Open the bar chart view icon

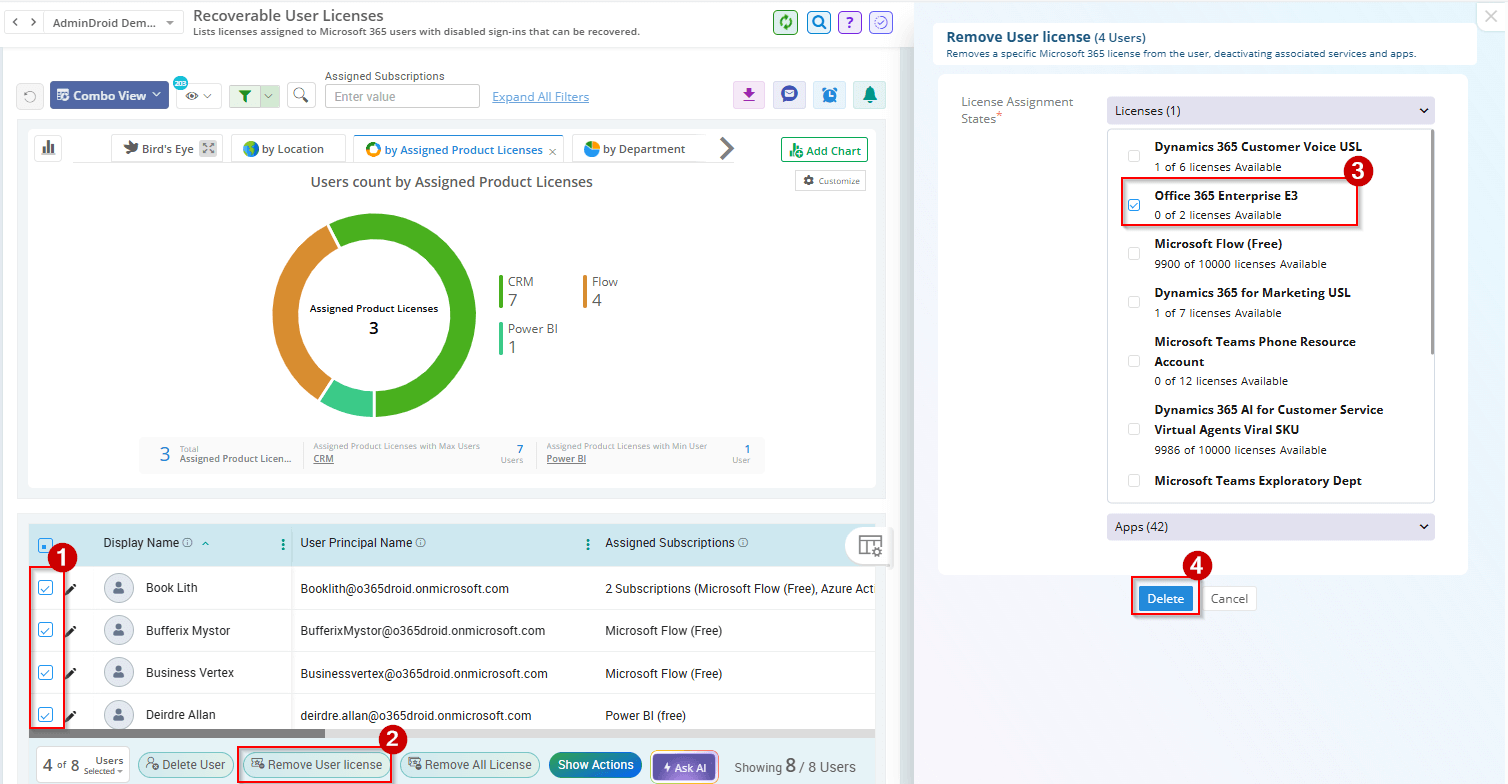tap(47, 148)
